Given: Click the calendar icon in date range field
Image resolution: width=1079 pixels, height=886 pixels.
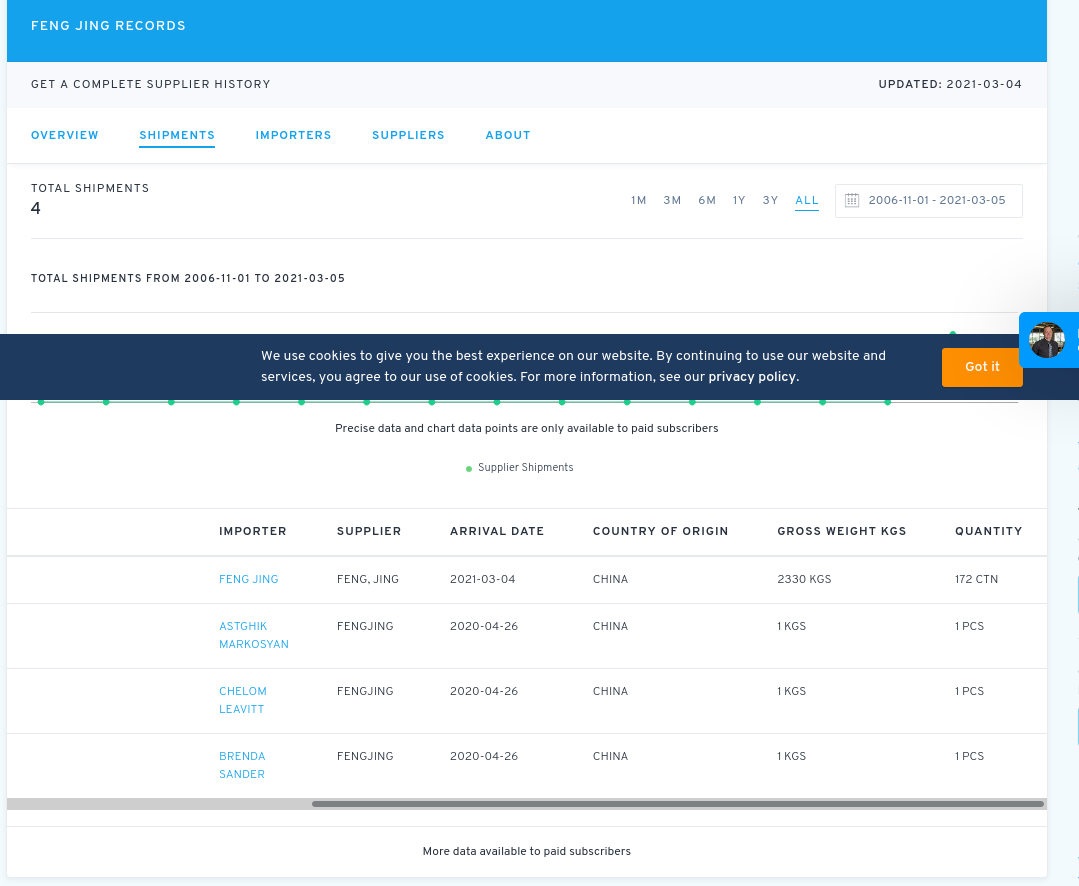Looking at the screenshot, I should pyautogui.click(x=851, y=200).
